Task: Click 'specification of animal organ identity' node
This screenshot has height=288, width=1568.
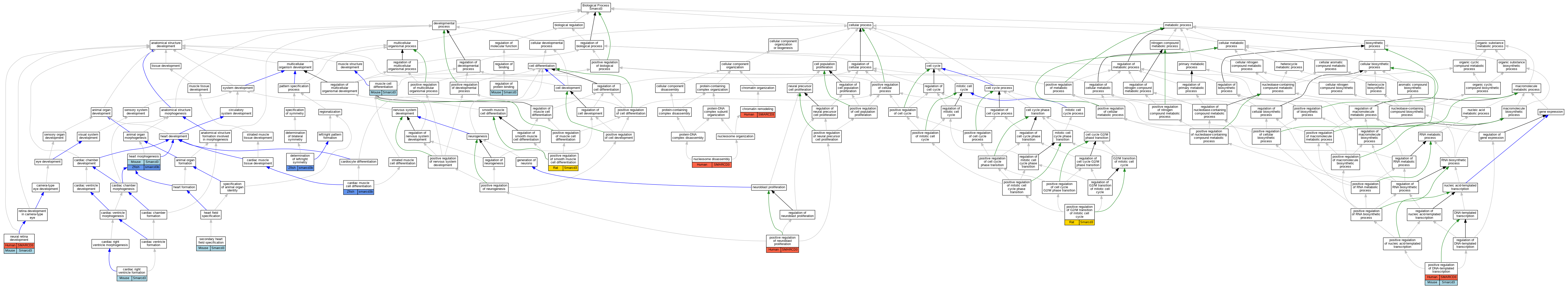Action: click(x=232, y=187)
